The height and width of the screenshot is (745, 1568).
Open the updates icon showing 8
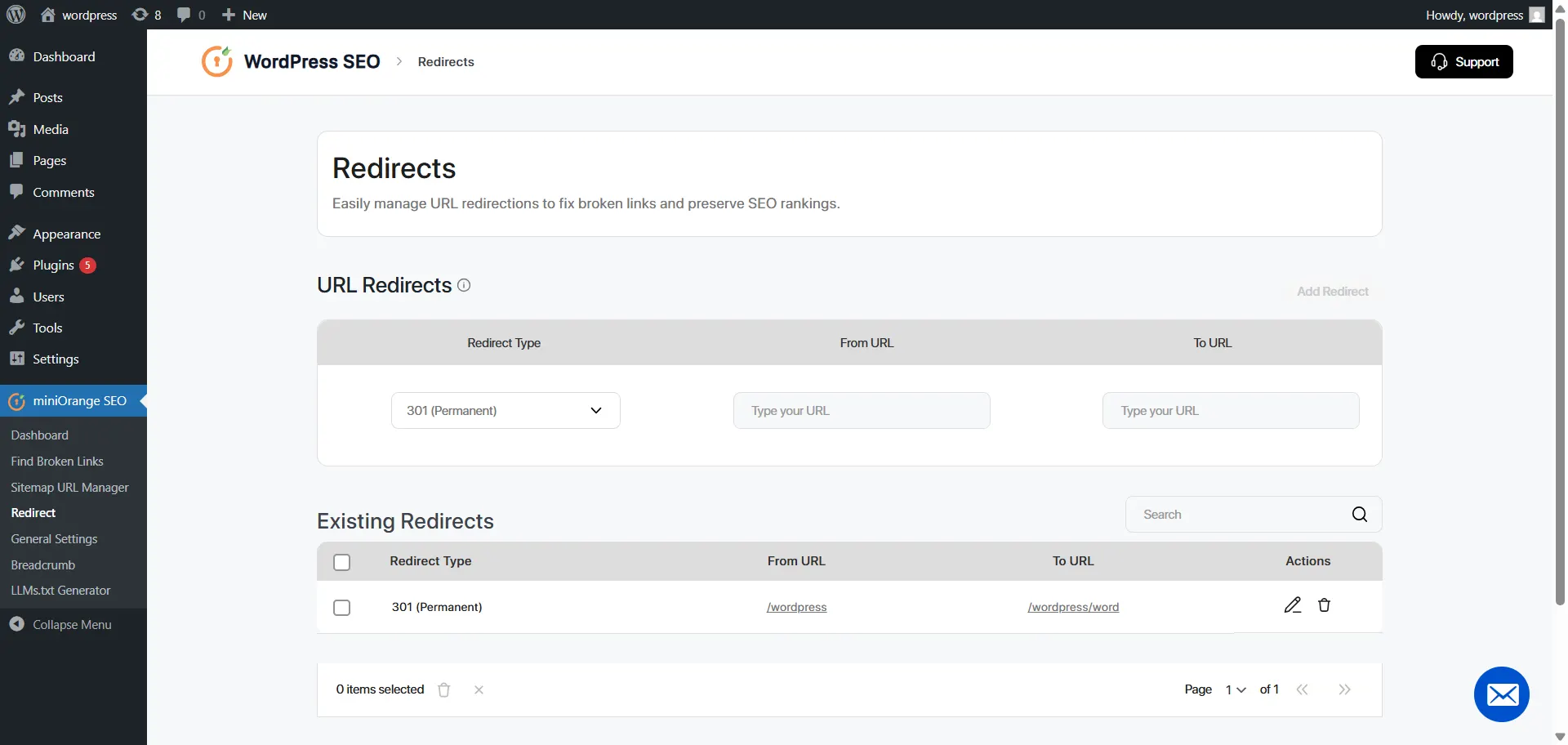(x=147, y=15)
